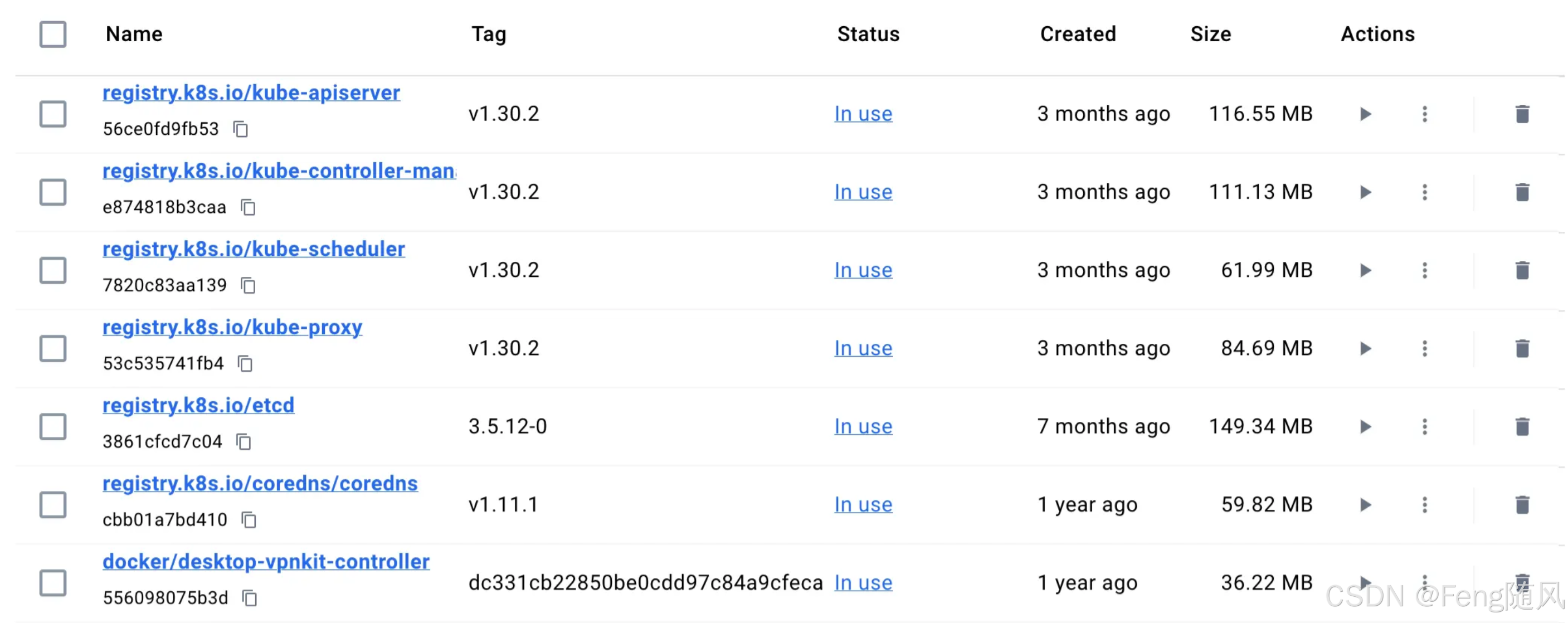The width and height of the screenshot is (1568, 623).
Task: Delete the kube-controller-manager image via trash icon
Action: click(x=1522, y=192)
